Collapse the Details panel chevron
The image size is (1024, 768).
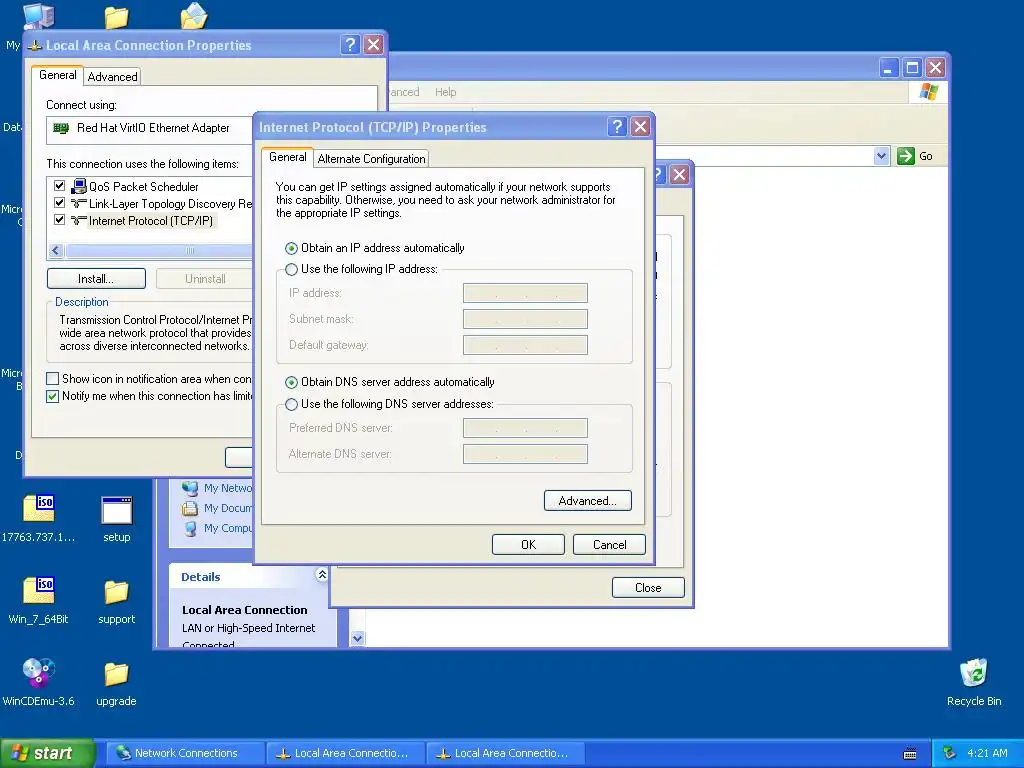click(x=322, y=575)
